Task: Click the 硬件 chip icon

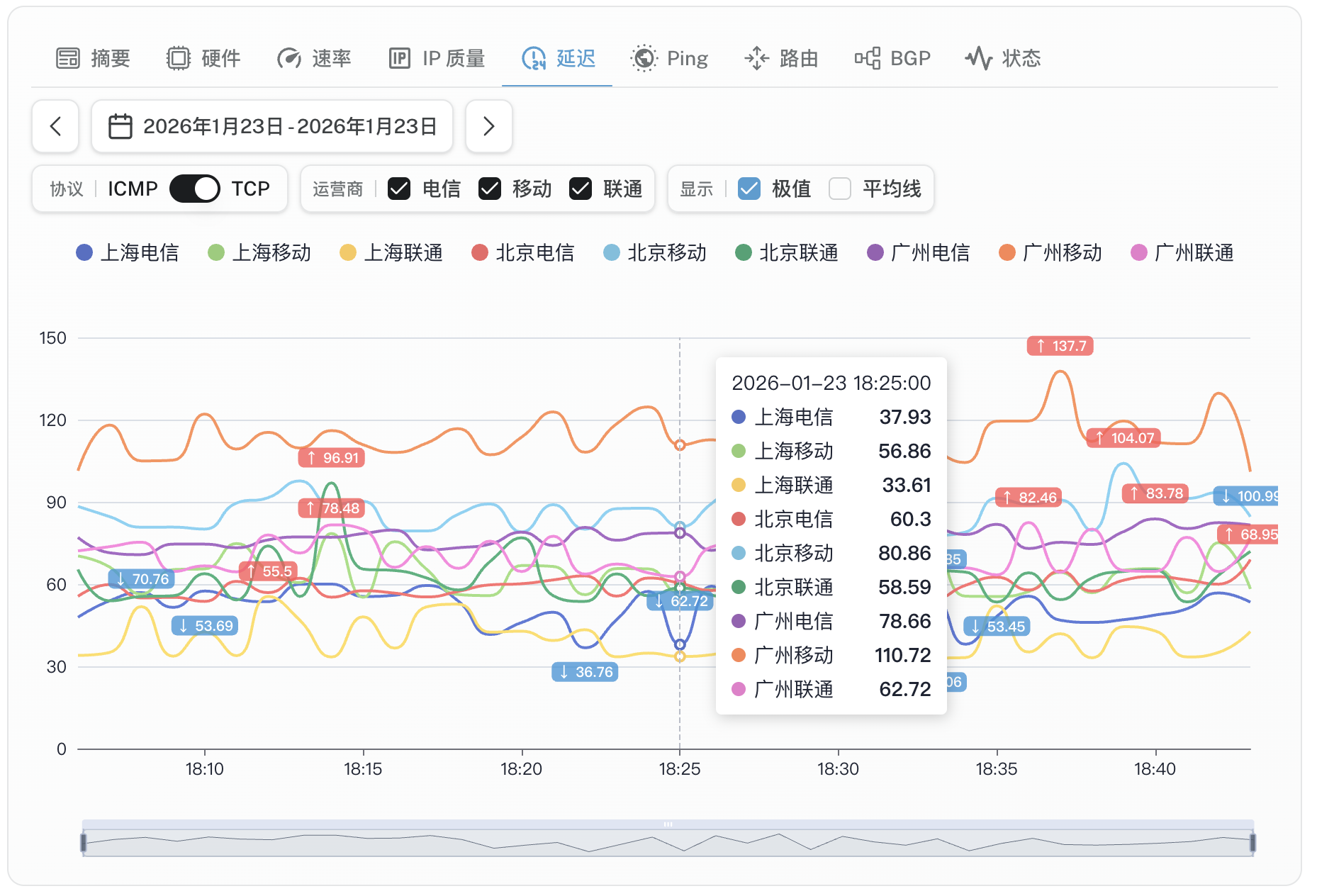Action: pyautogui.click(x=179, y=58)
